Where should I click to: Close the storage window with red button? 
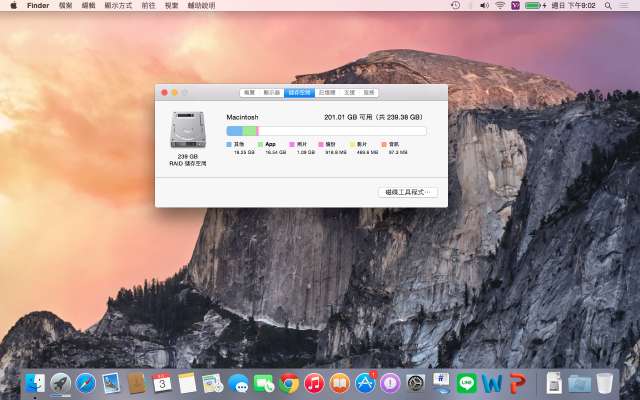(x=164, y=93)
